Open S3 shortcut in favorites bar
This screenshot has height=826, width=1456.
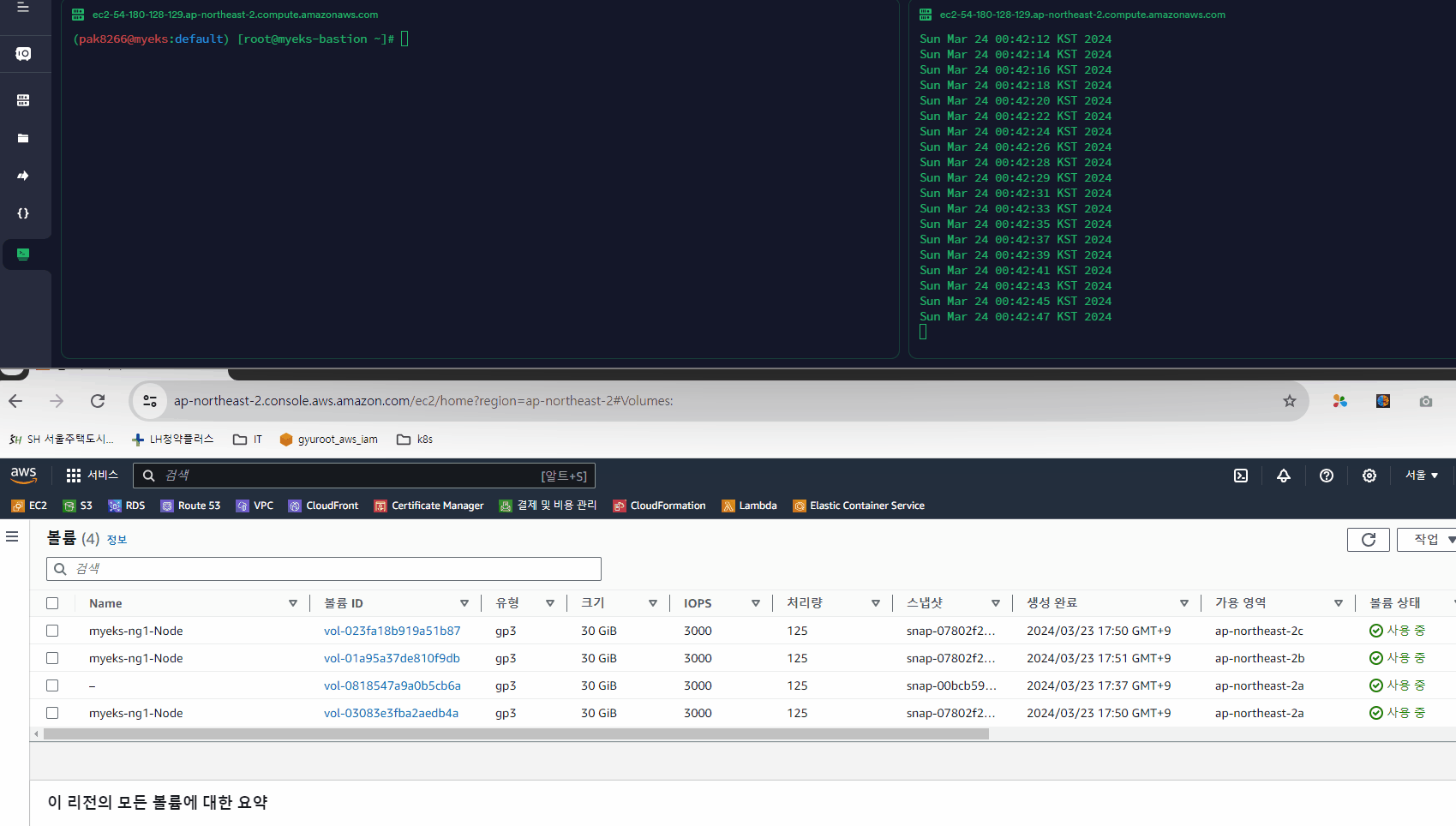78,506
